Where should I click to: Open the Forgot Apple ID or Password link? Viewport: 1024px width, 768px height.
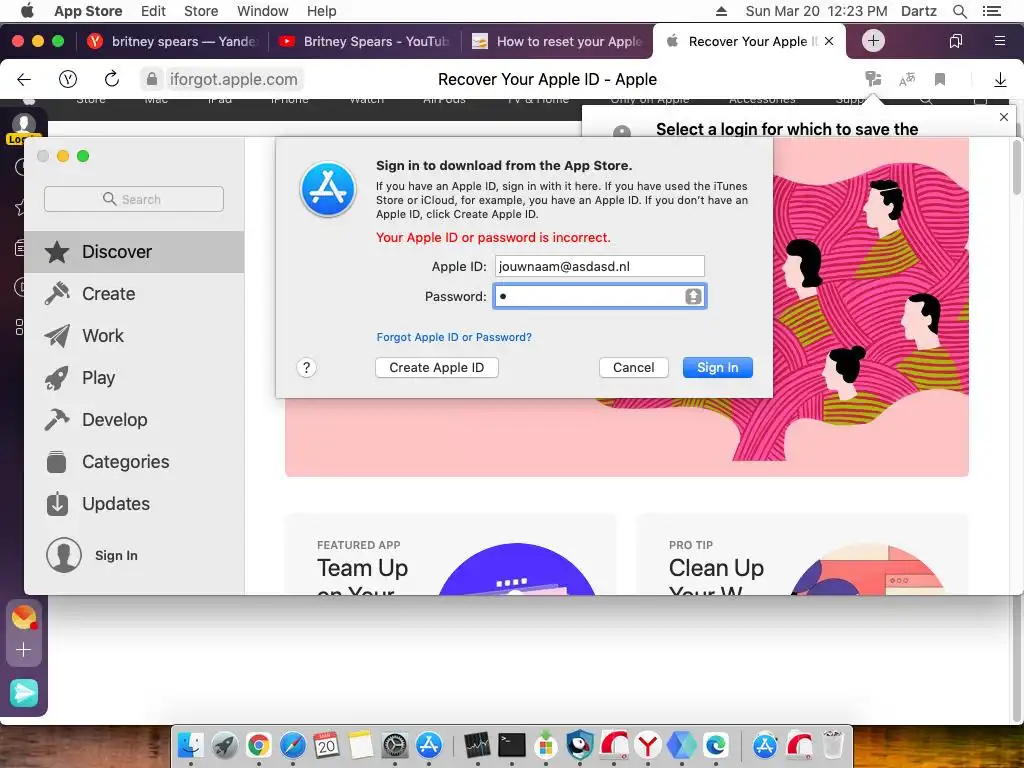(454, 337)
